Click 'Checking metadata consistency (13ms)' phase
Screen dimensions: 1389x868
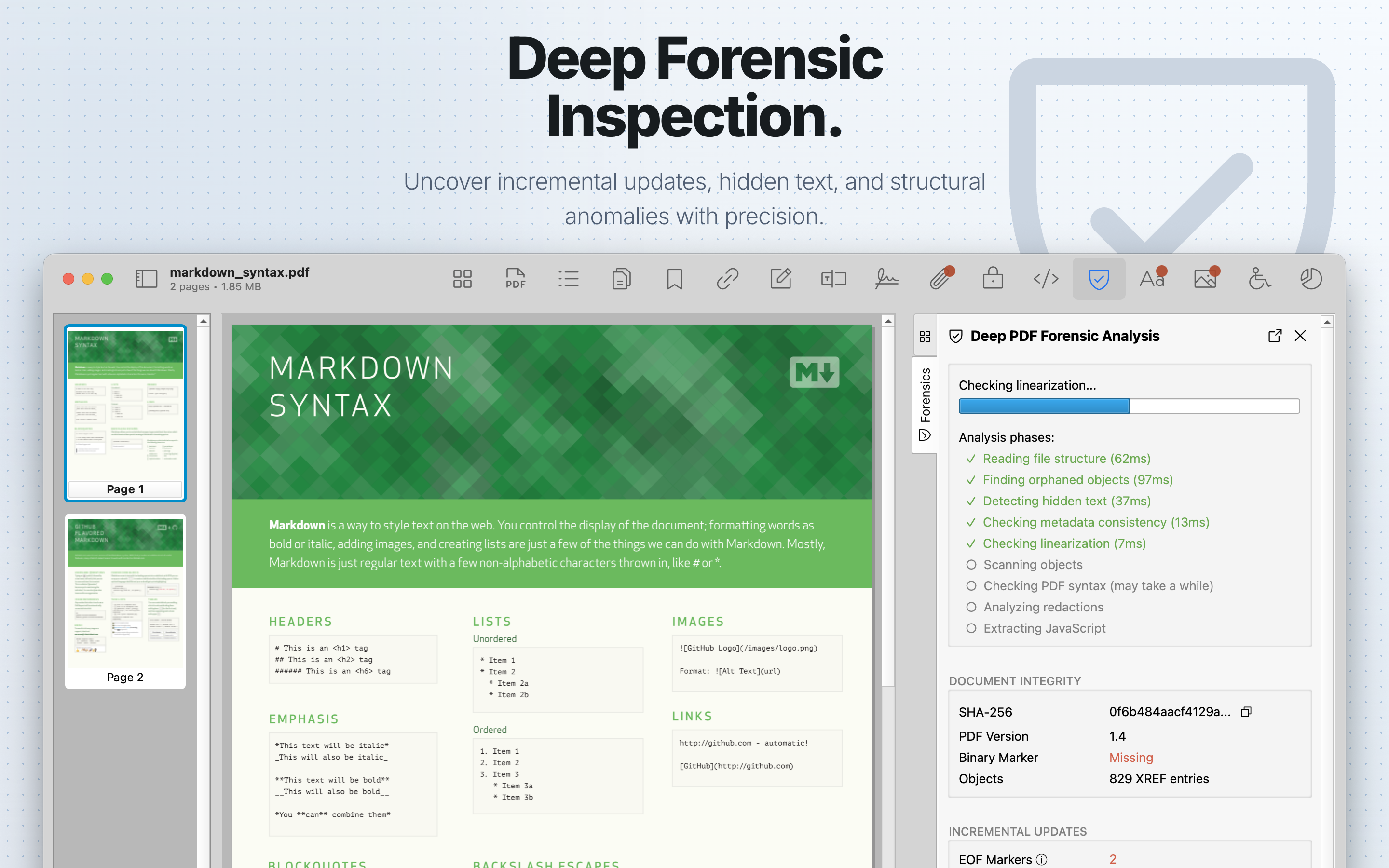(x=1096, y=522)
